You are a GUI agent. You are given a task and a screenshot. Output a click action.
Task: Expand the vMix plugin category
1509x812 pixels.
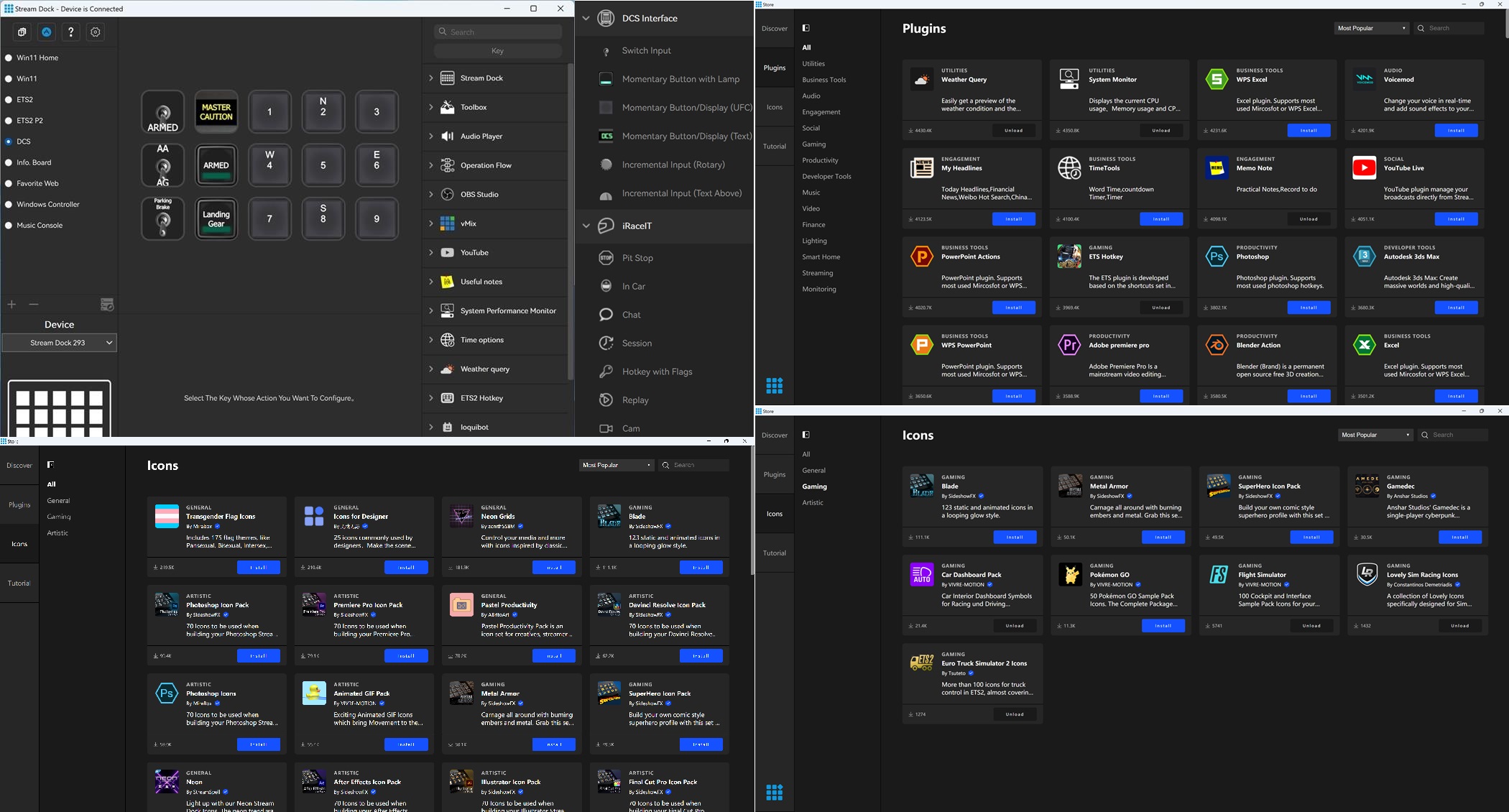coord(430,223)
